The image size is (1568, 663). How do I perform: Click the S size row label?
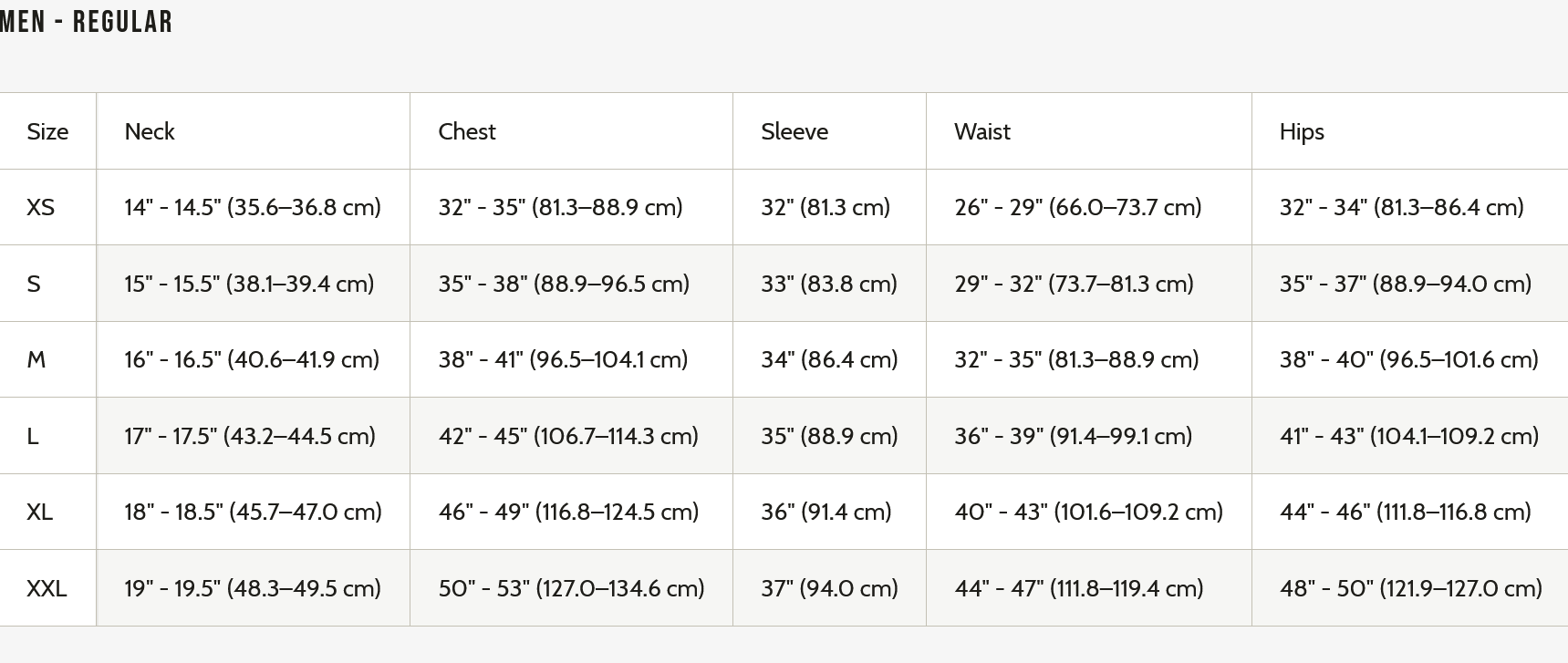pyautogui.click(x=34, y=284)
